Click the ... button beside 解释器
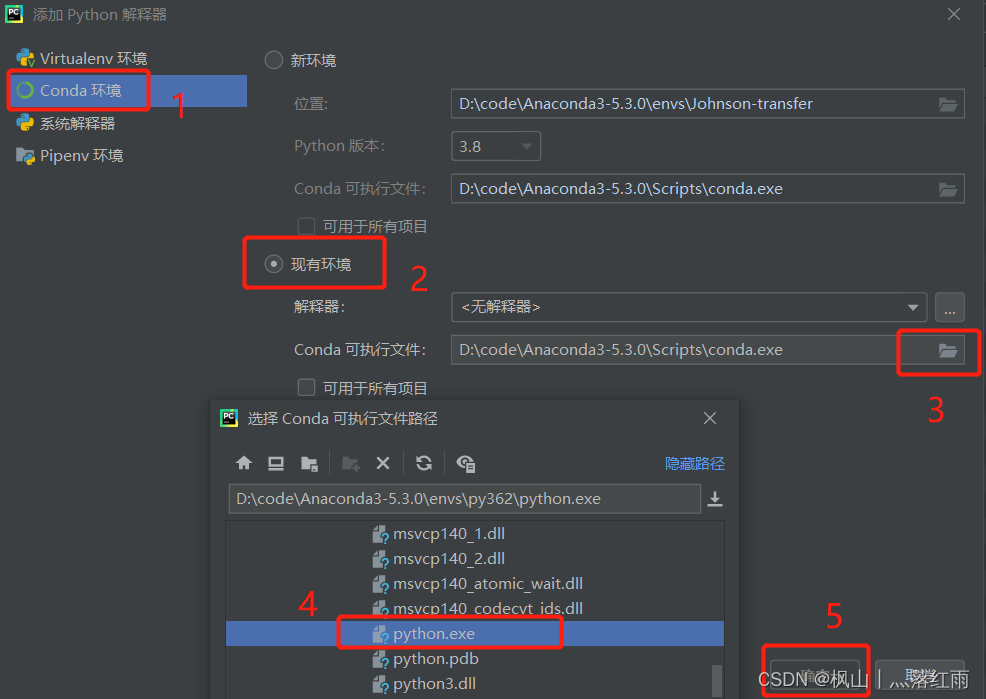Screen dimensions: 986x699 click(x=950, y=307)
